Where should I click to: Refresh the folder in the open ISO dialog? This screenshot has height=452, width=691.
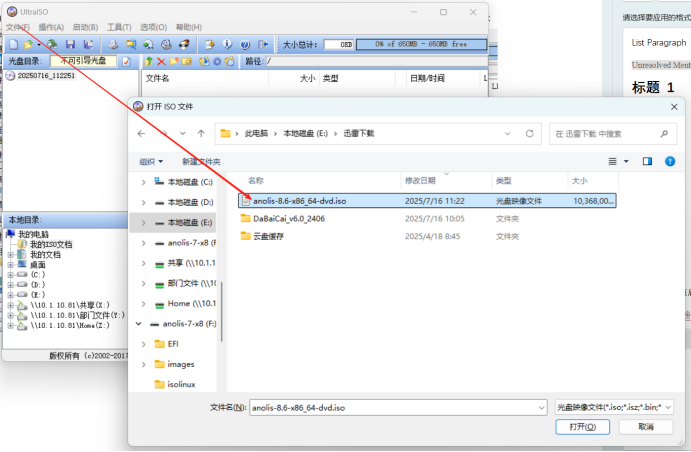click(x=530, y=133)
